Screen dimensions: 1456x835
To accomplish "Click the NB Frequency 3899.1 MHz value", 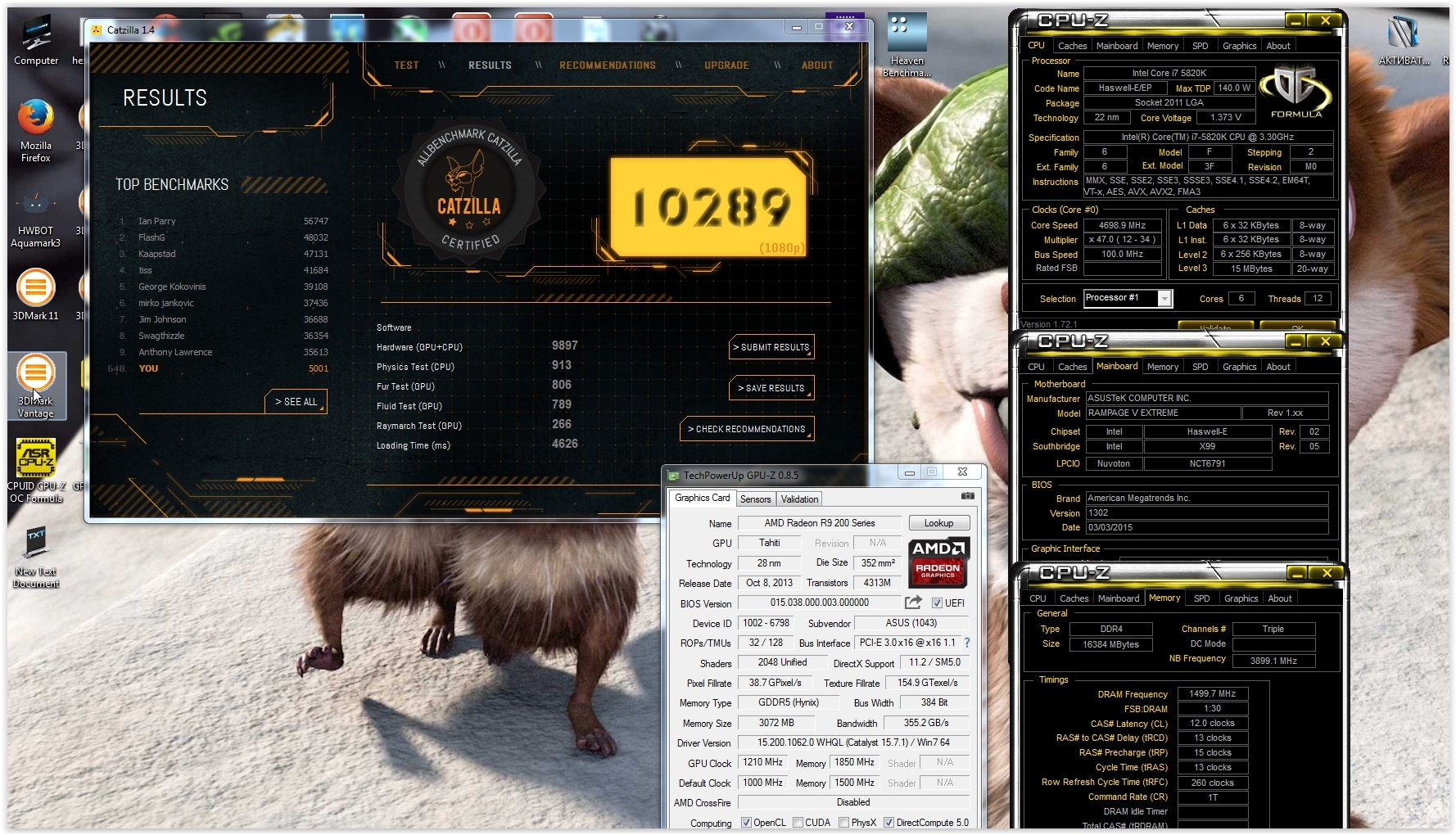I will click(1273, 661).
